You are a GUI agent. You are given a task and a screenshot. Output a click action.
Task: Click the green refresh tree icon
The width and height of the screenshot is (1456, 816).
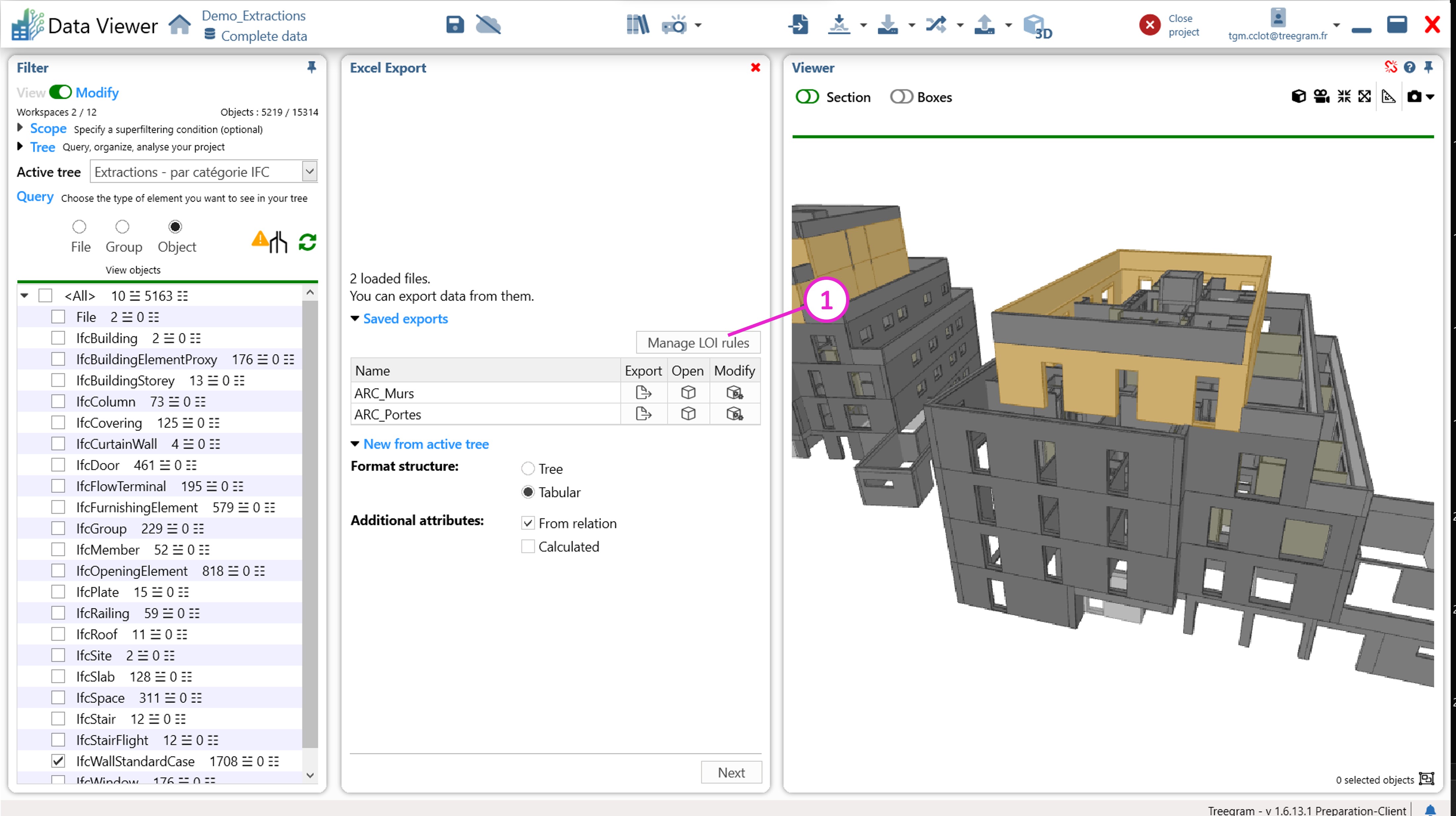coord(307,242)
